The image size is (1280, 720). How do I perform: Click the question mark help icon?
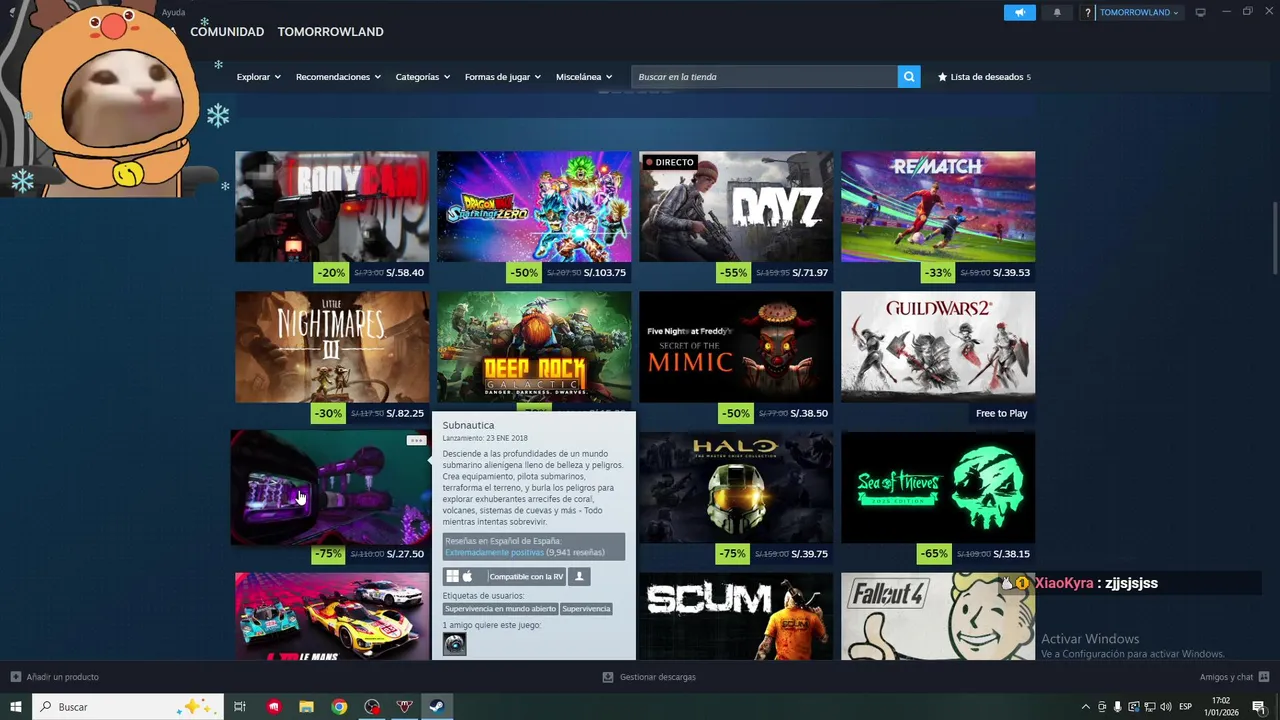(1088, 13)
